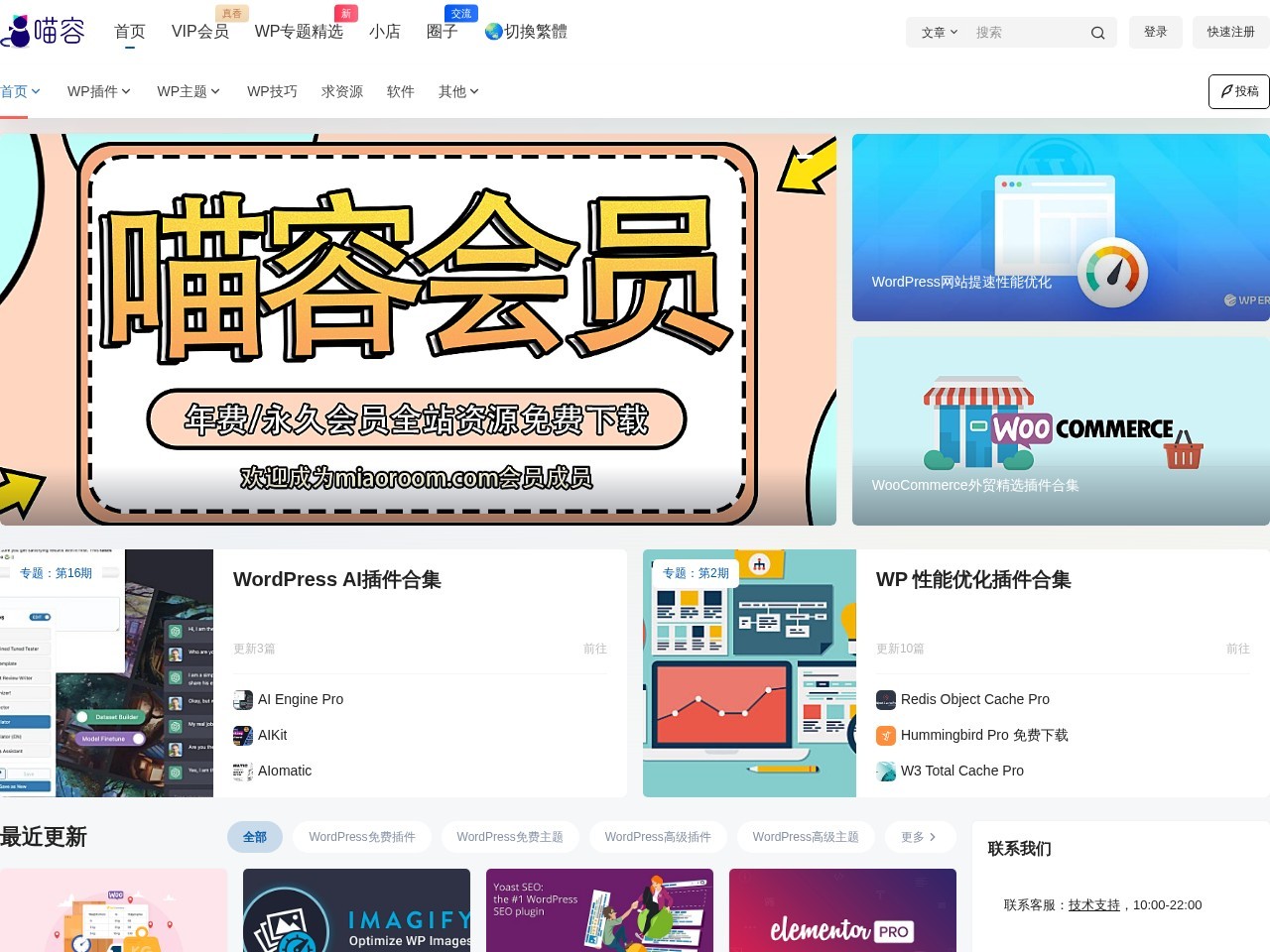Open the WordPress AI插件合集 title
This screenshot has height=952, width=1270.
tap(337, 580)
